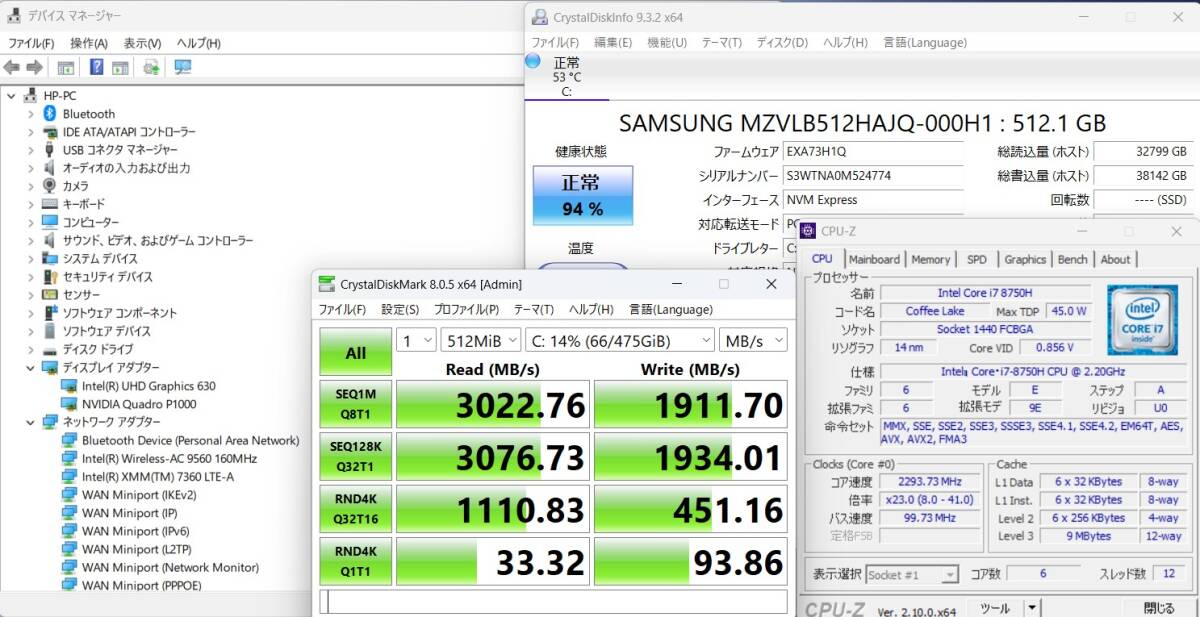The image size is (1200, 617).
Task: Click the CPU-Z title bar app icon
Action: tap(808, 231)
